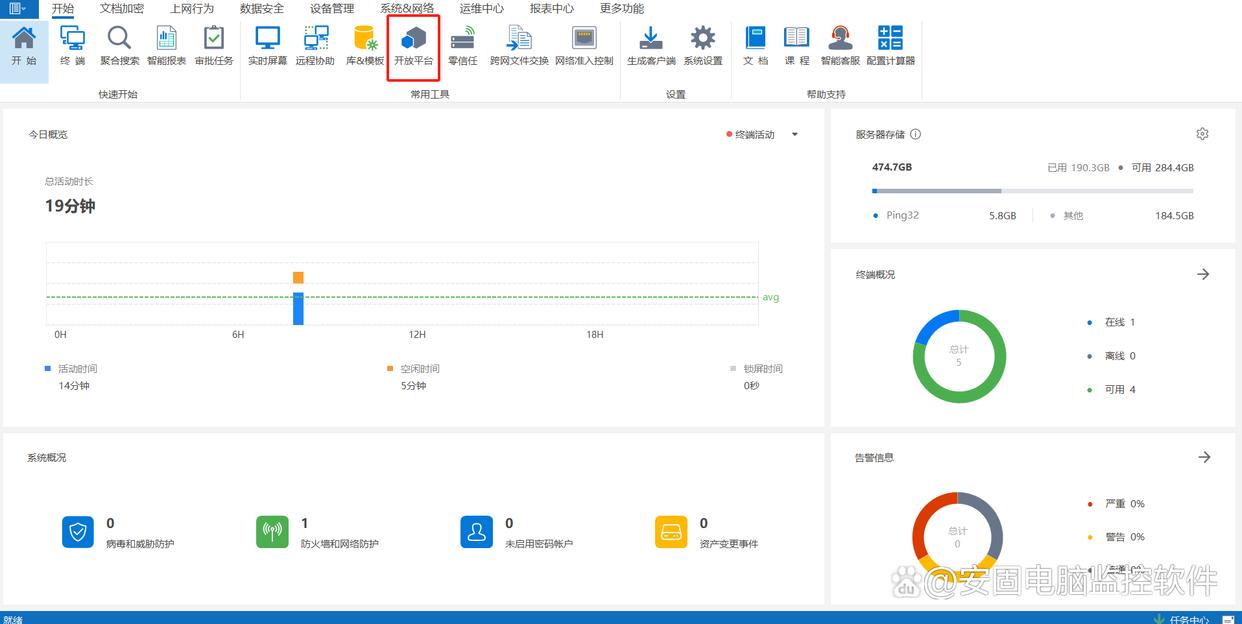Expand 终端概况 details with arrow
This screenshot has width=1242, height=624.
pyautogui.click(x=1203, y=274)
